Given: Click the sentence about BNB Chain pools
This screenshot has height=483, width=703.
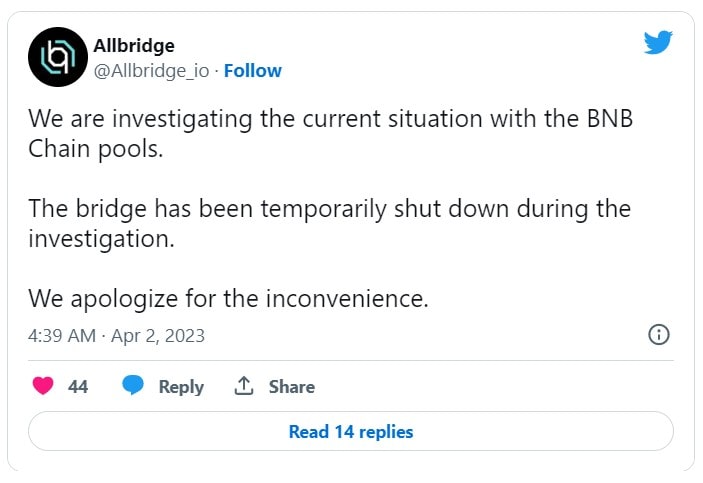Looking at the screenshot, I should coord(331,134).
